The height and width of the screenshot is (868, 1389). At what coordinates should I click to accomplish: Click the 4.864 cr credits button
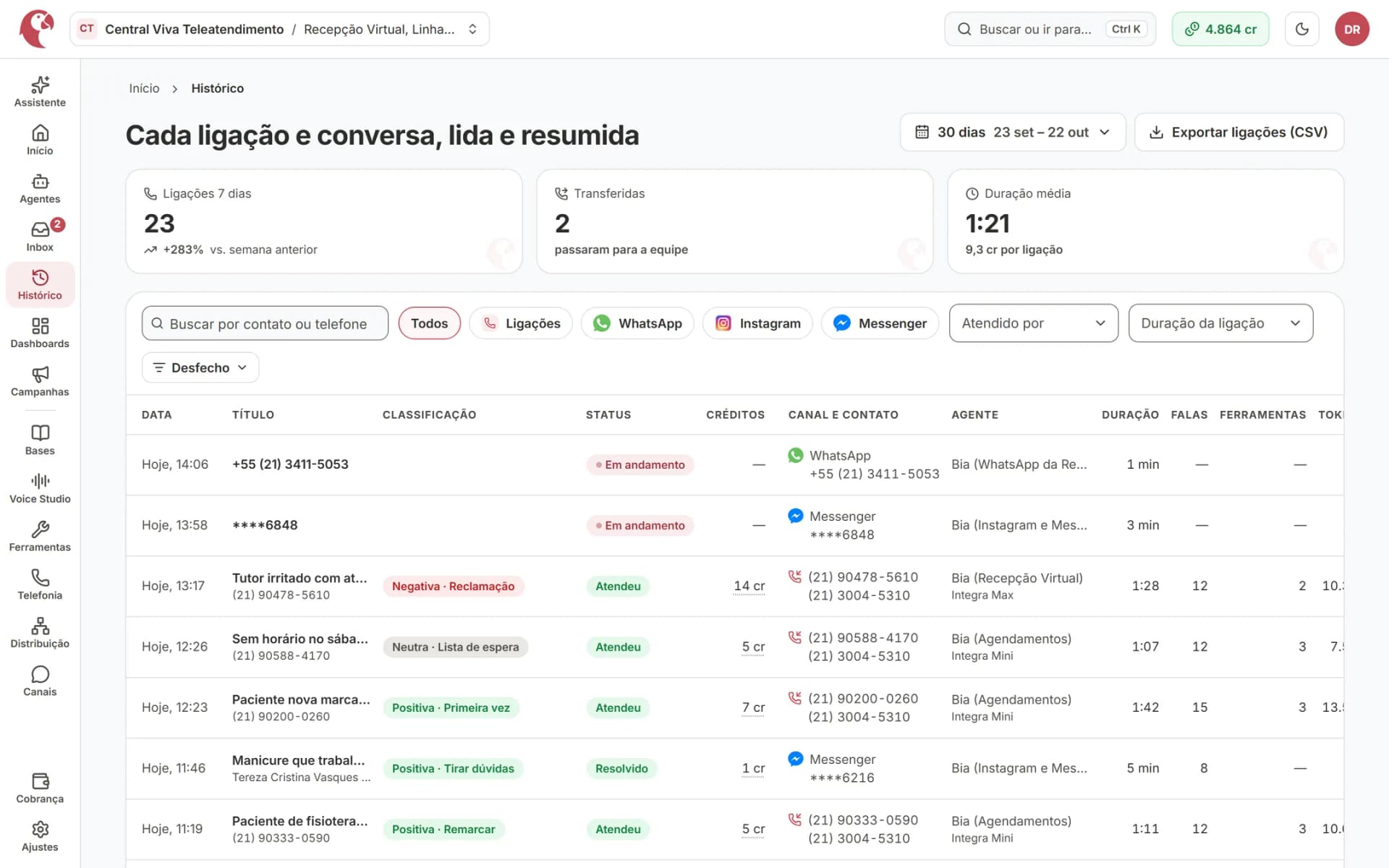pos(1220,29)
